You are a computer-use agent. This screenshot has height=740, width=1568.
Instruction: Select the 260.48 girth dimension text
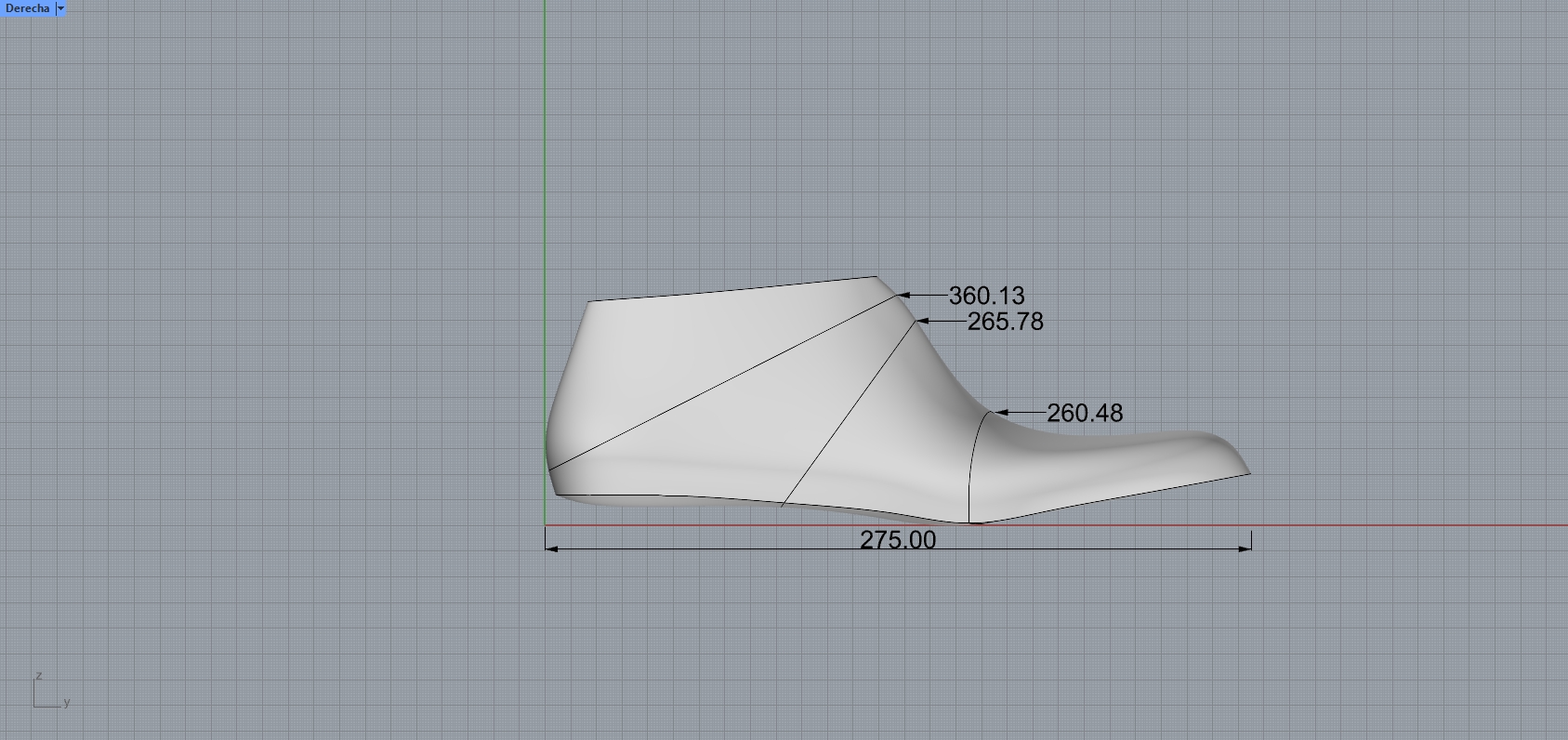tap(1085, 413)
